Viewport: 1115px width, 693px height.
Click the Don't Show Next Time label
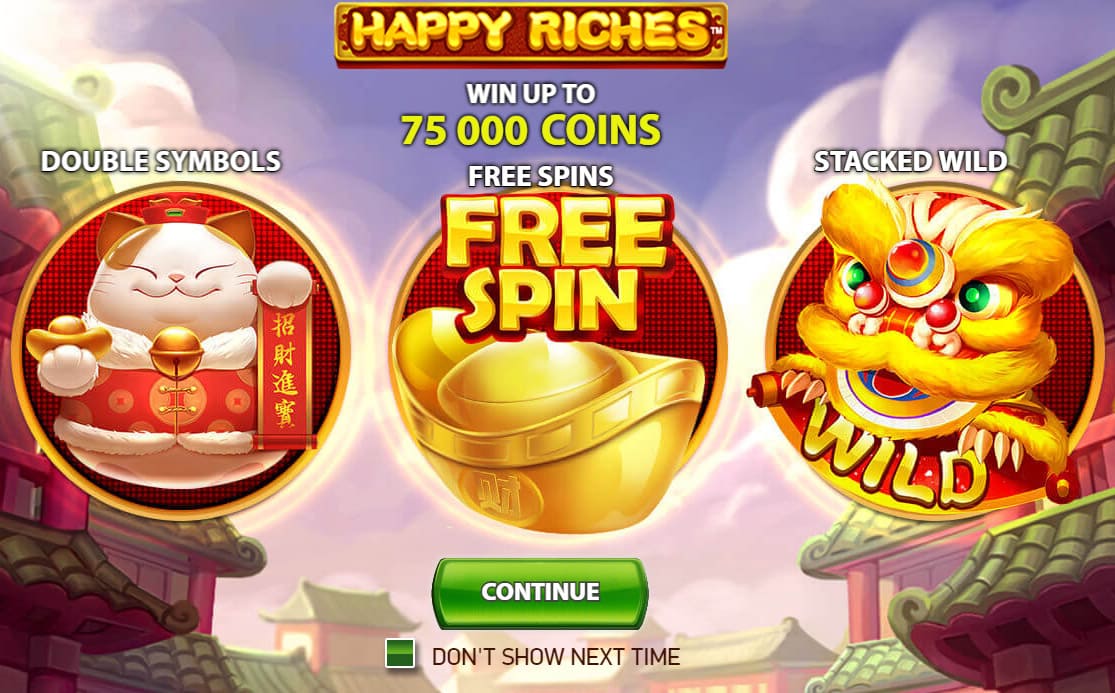click(555, 657)
